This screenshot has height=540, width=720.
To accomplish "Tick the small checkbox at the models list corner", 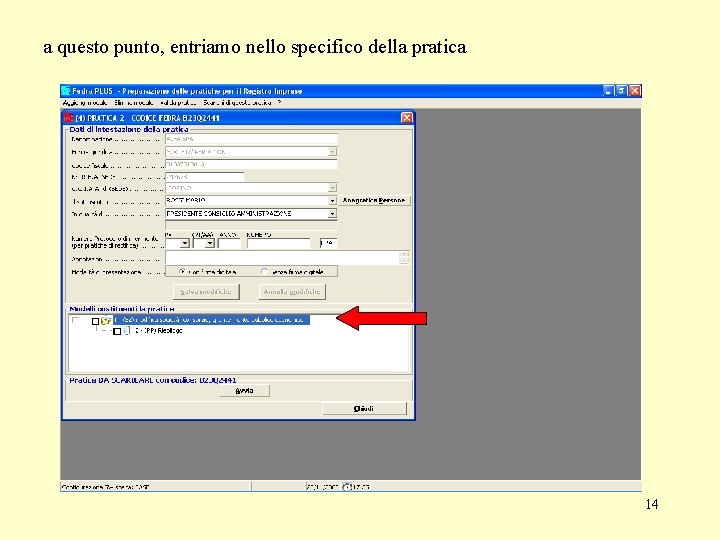I will (75, 320).
